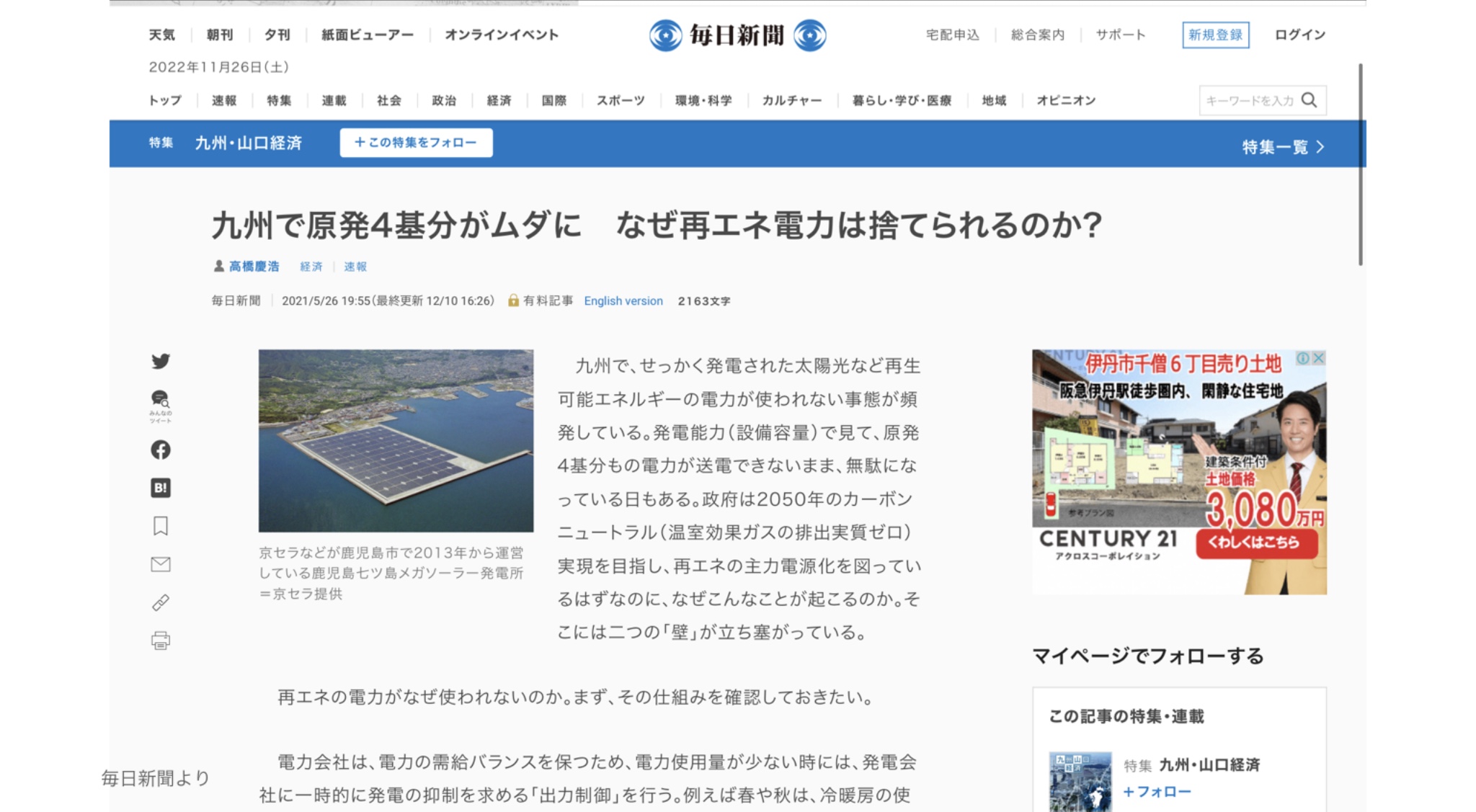Image resolution: width=1476 pixels, height=812 pixels.
Task: Bookmark this article with the ribbon icon
Action: tap(161, 526)
